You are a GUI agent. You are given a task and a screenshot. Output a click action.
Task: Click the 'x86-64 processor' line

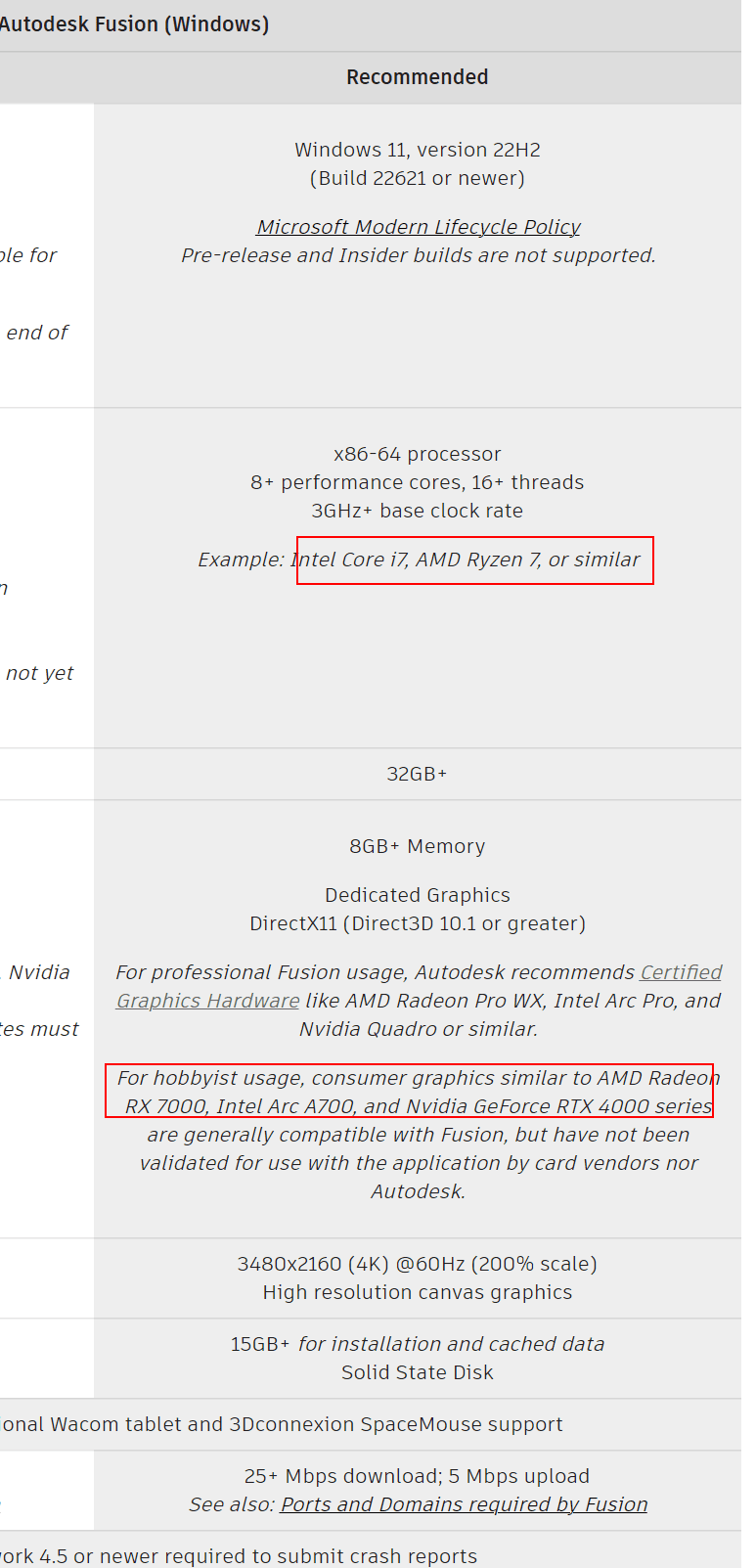point(418,454)
